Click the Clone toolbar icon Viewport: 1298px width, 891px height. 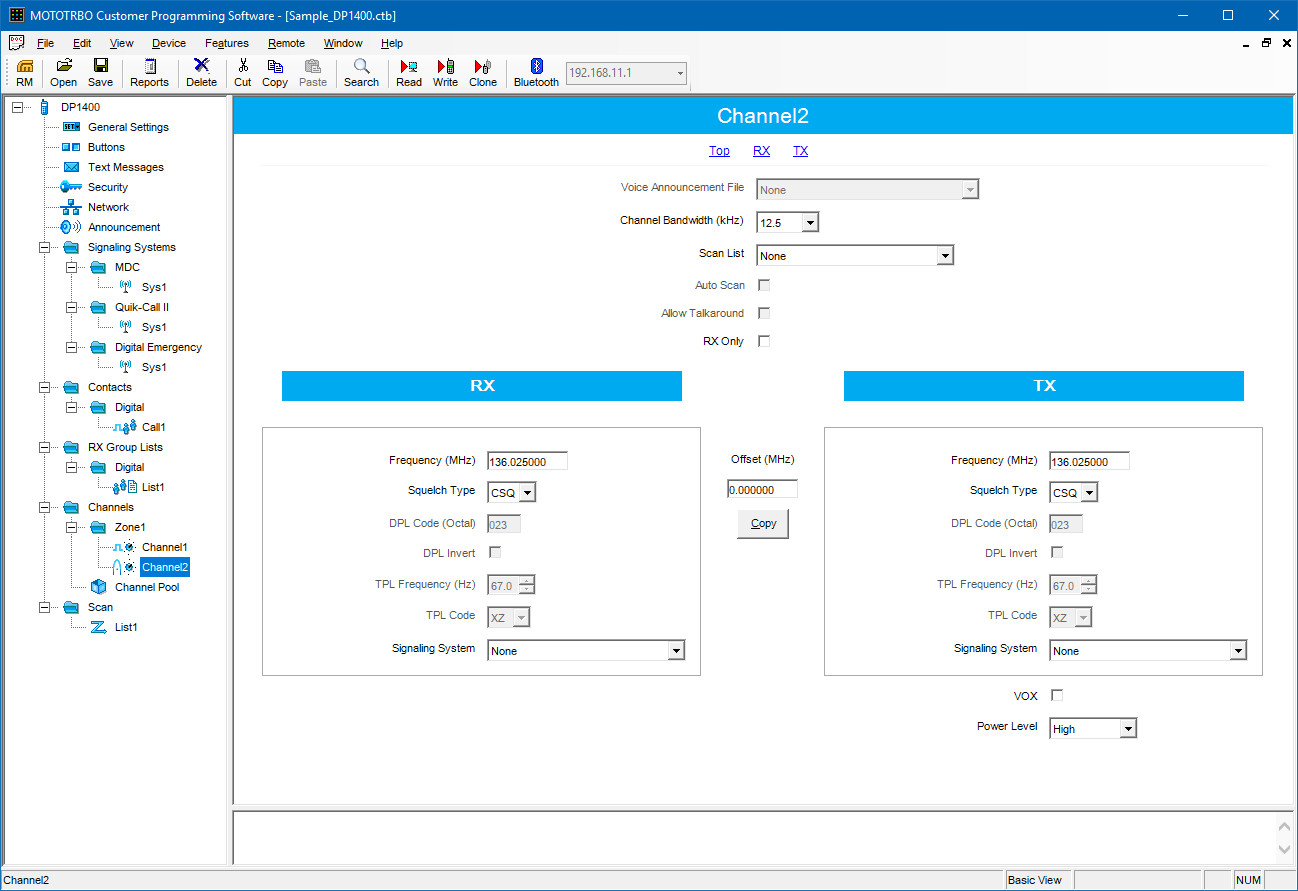point(483,73)
